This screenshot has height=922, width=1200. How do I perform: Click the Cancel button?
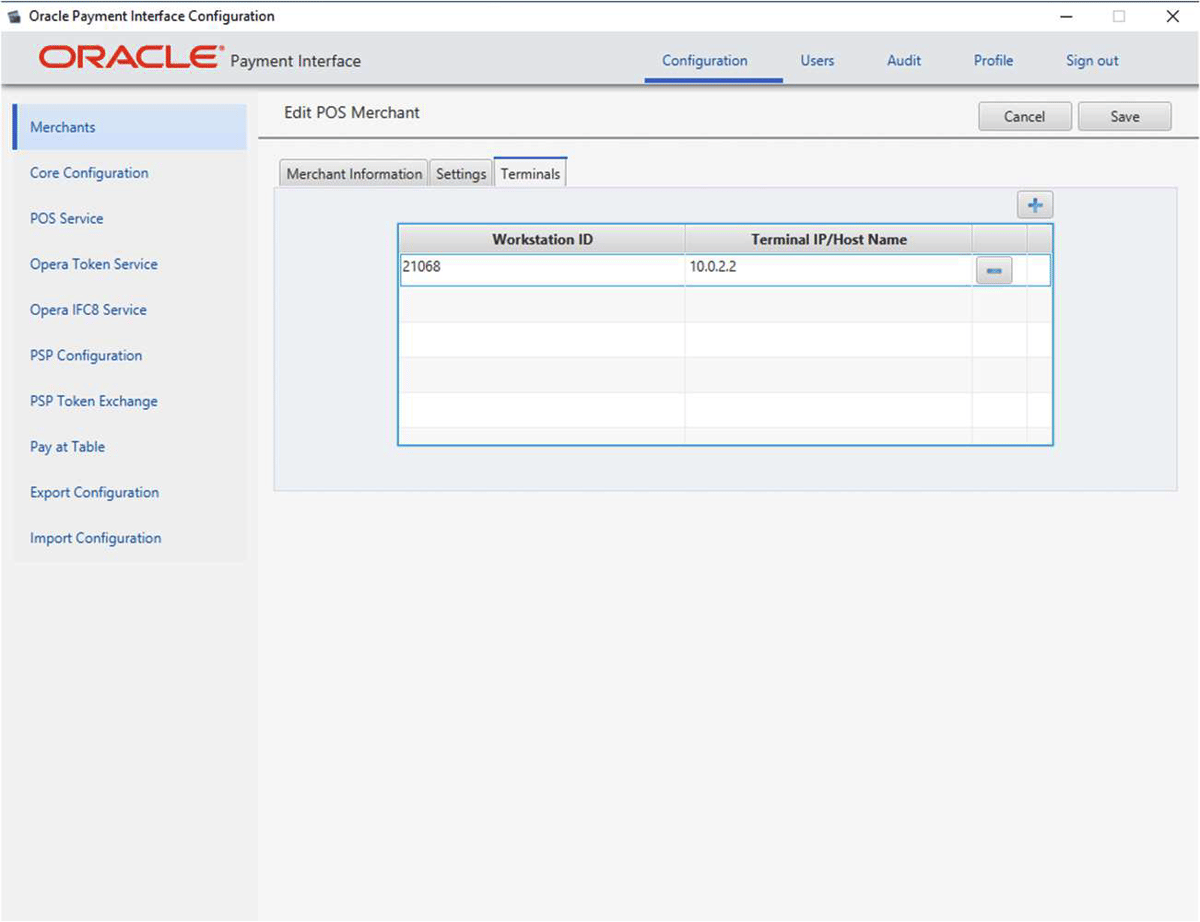[x=1024, y=116]
